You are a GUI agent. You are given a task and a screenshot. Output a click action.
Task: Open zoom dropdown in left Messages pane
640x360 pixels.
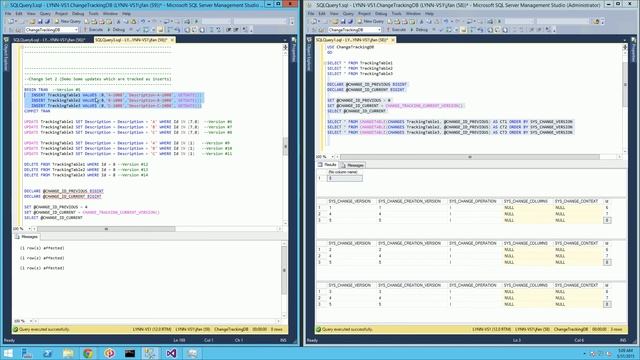click(x=31, y=321)
